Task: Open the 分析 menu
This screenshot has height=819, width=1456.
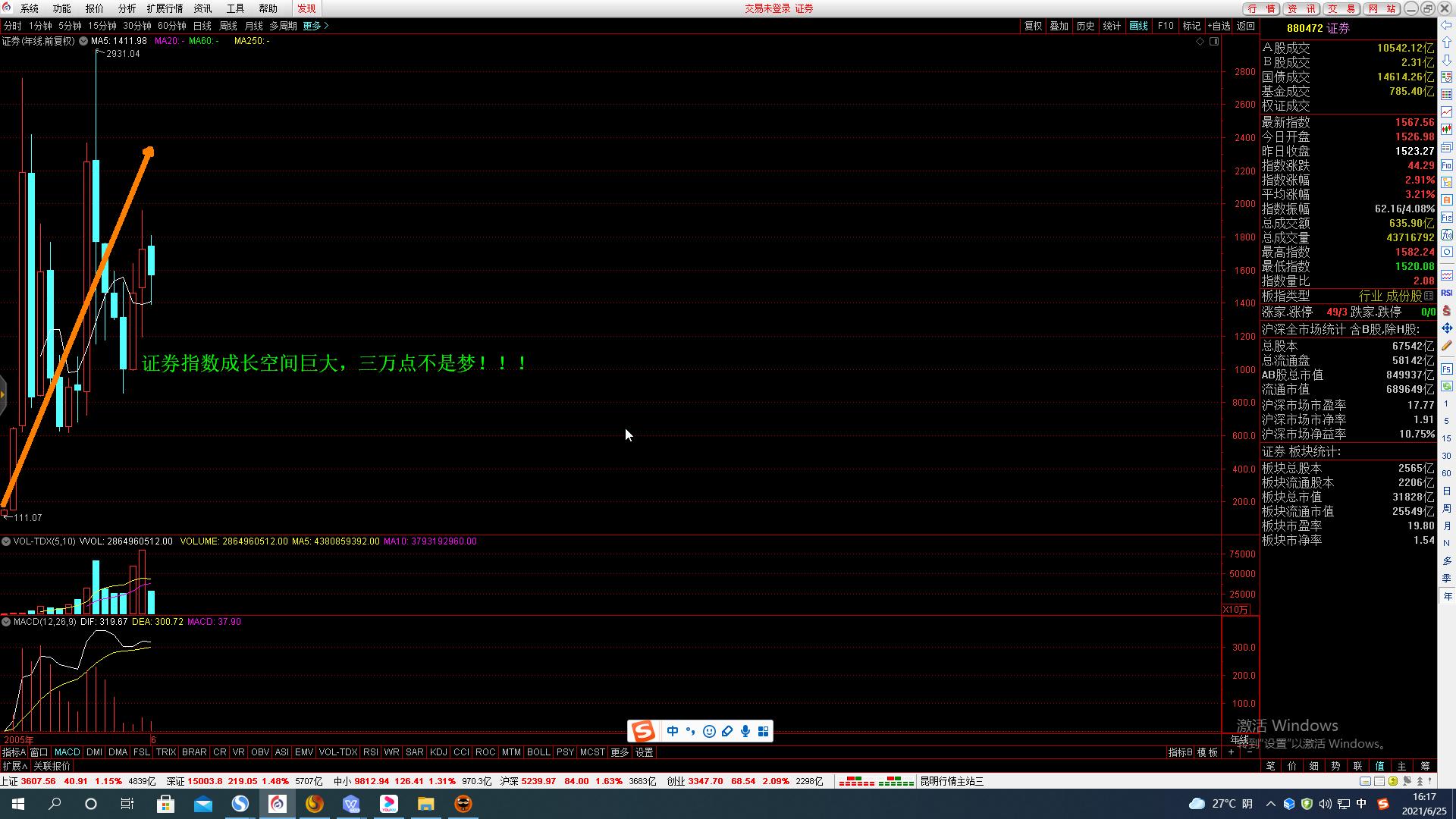Action: click(127, 8)
